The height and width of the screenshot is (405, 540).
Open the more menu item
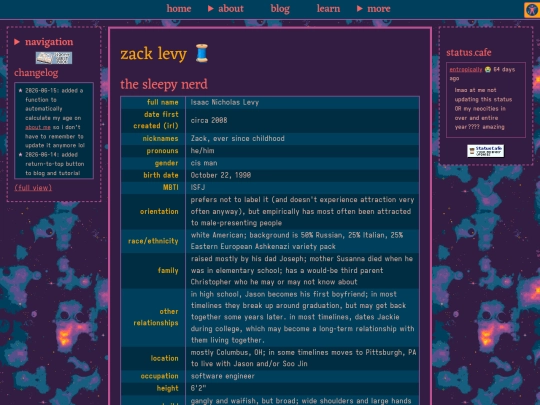pos(379,9)
